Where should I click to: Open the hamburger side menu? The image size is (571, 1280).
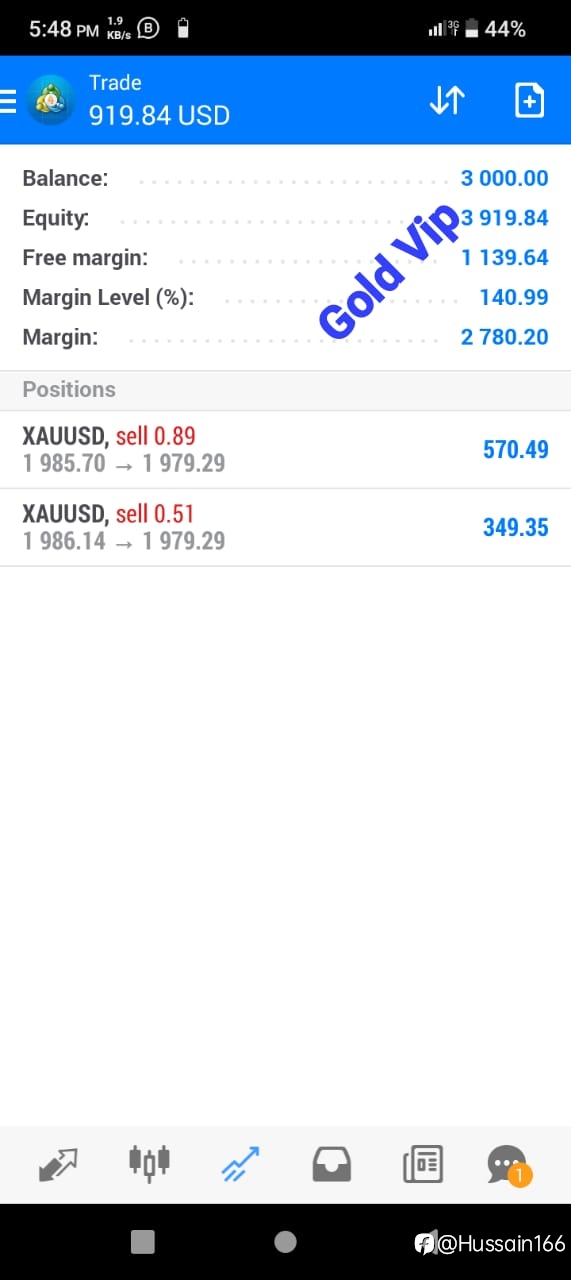(x=8, y=100)
